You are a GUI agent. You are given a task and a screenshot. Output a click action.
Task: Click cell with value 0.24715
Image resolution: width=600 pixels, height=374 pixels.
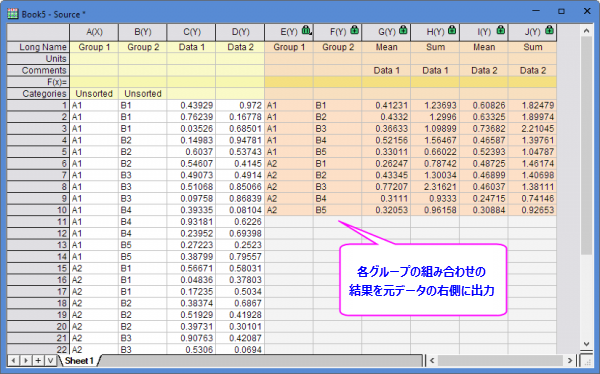484,198
